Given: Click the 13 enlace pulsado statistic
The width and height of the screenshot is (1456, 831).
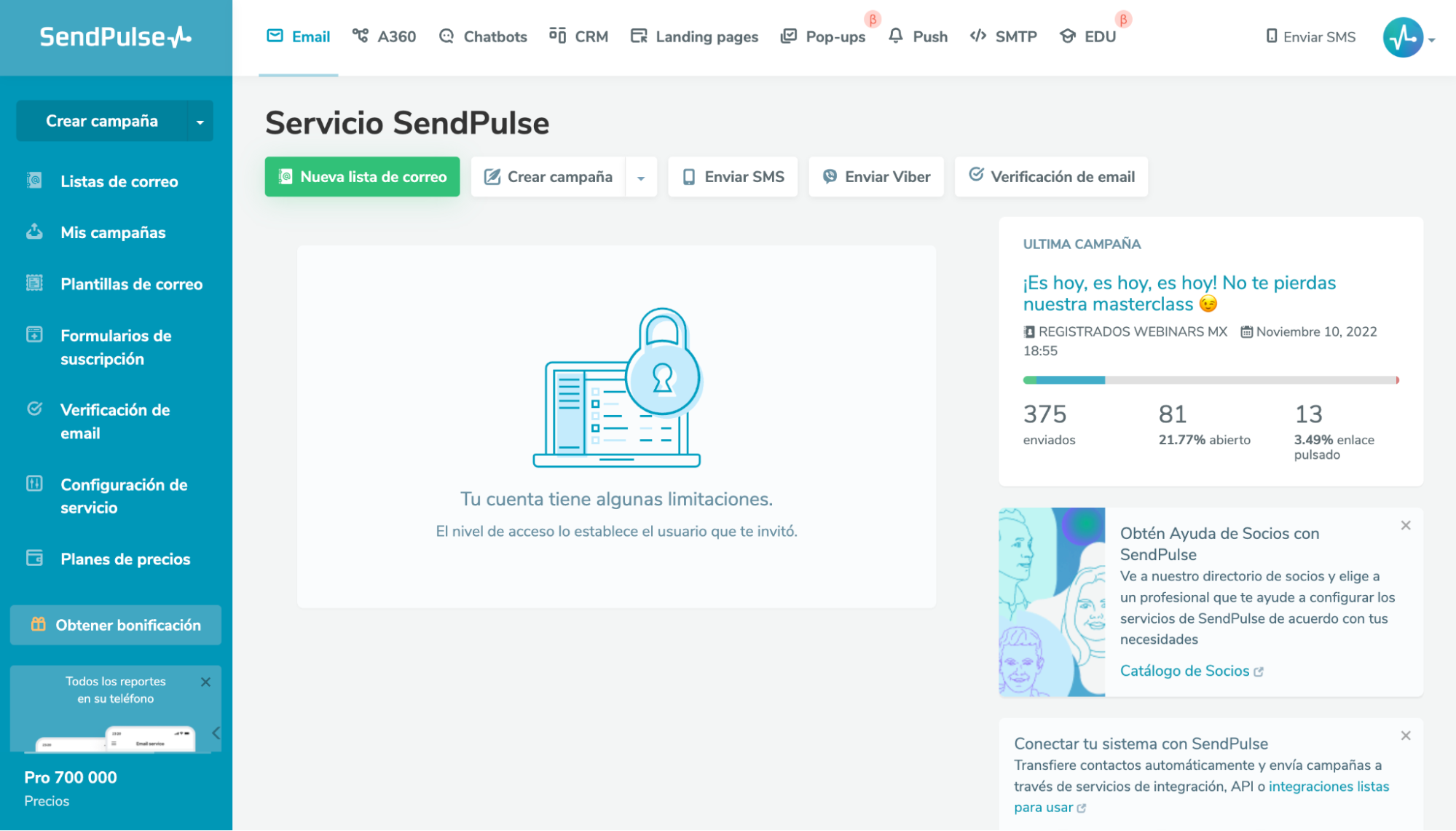Looking at the screenshot, I should (1334, 431).
